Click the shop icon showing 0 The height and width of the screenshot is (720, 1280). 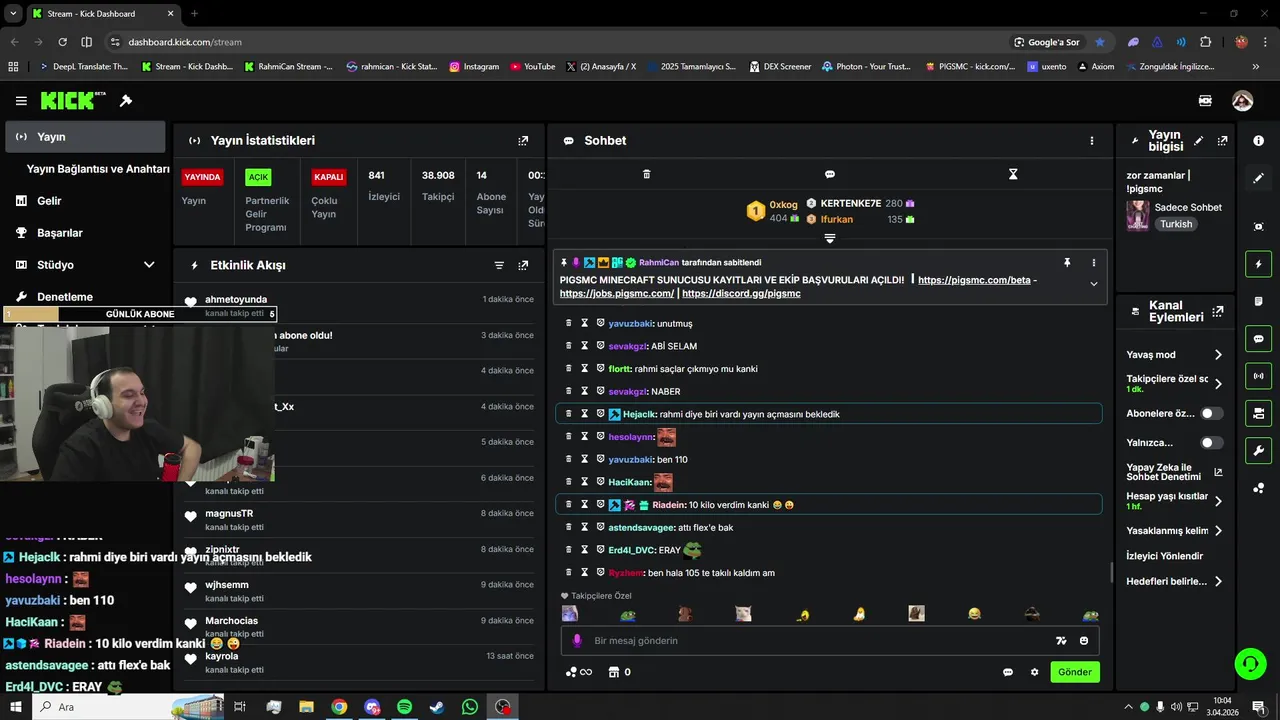pyautogui.click(x=620, y=672)
